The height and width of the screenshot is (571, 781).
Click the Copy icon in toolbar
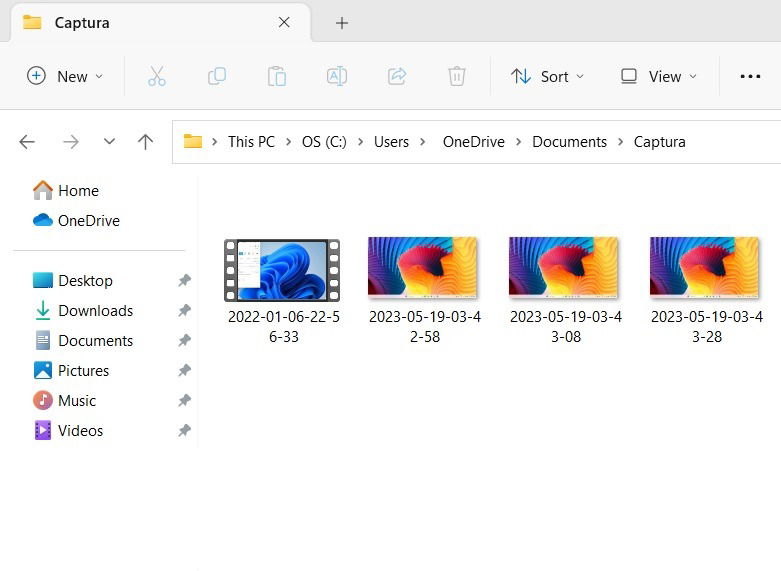pyautogui.click(x=217, y=76)
